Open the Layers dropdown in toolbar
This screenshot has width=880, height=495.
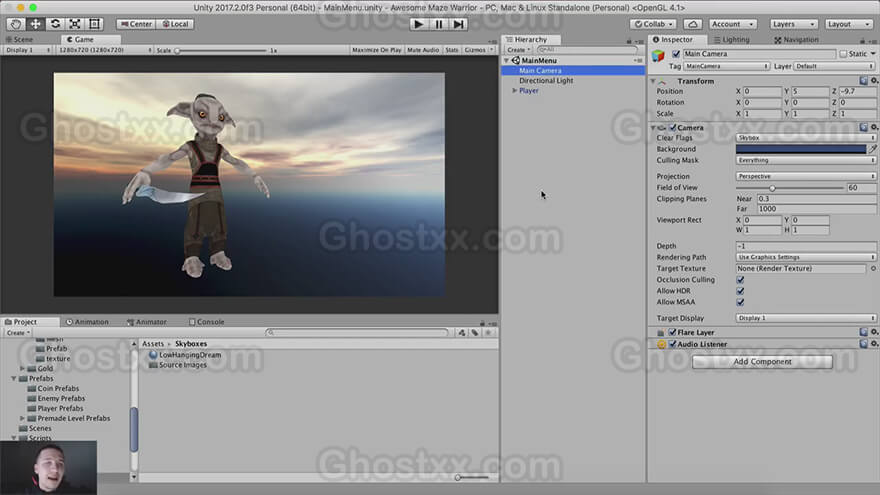tap(793, 24)
